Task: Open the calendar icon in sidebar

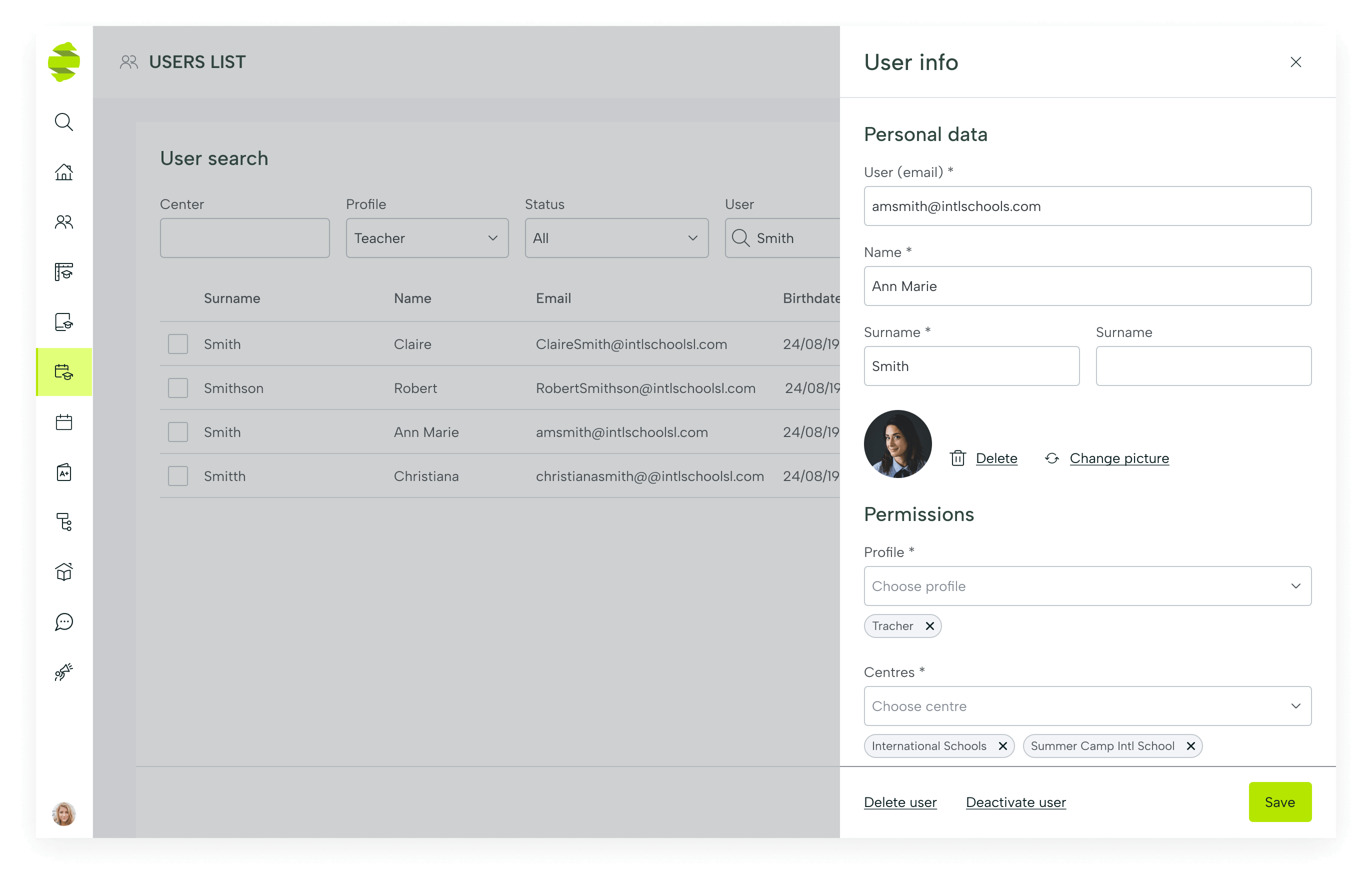Action: click(63, 422)
